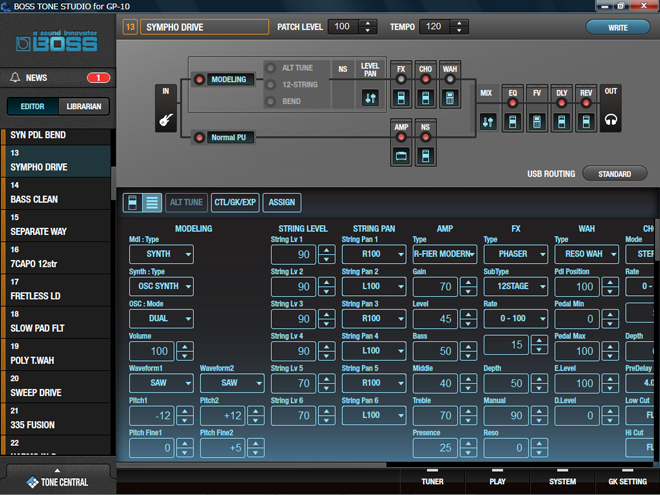Toggle the MODELING on/off indicator
This screenshot has width=660, height=495.
pyautogui.click(x=198, y=79)
